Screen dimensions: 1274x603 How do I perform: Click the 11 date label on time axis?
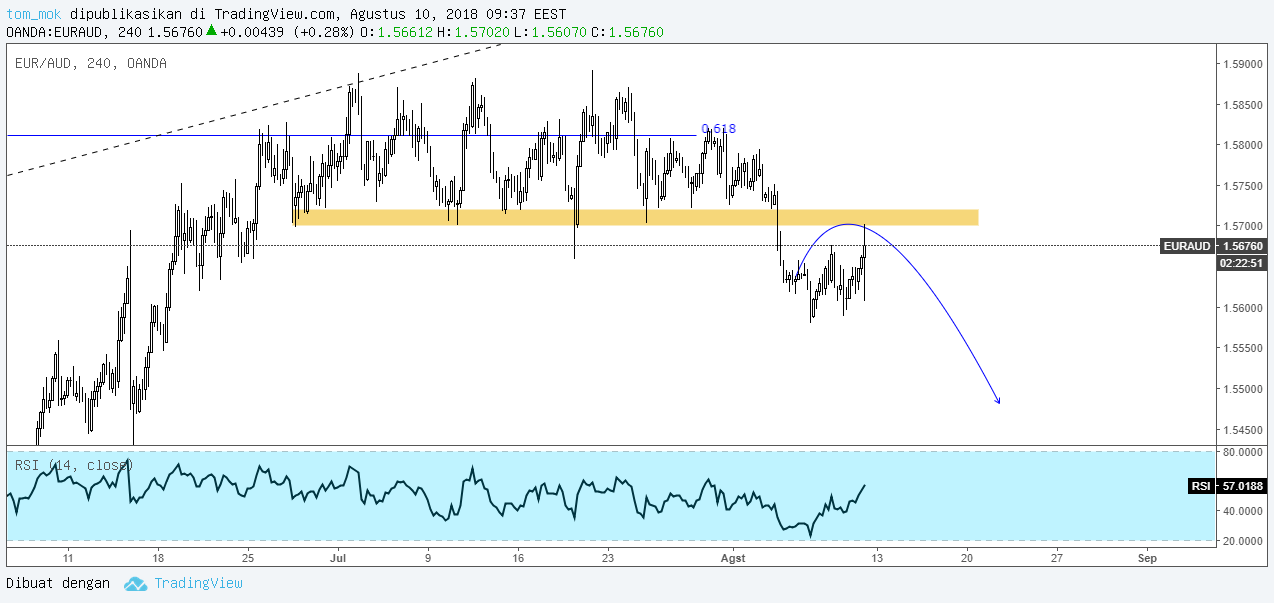tap(68, 559)
